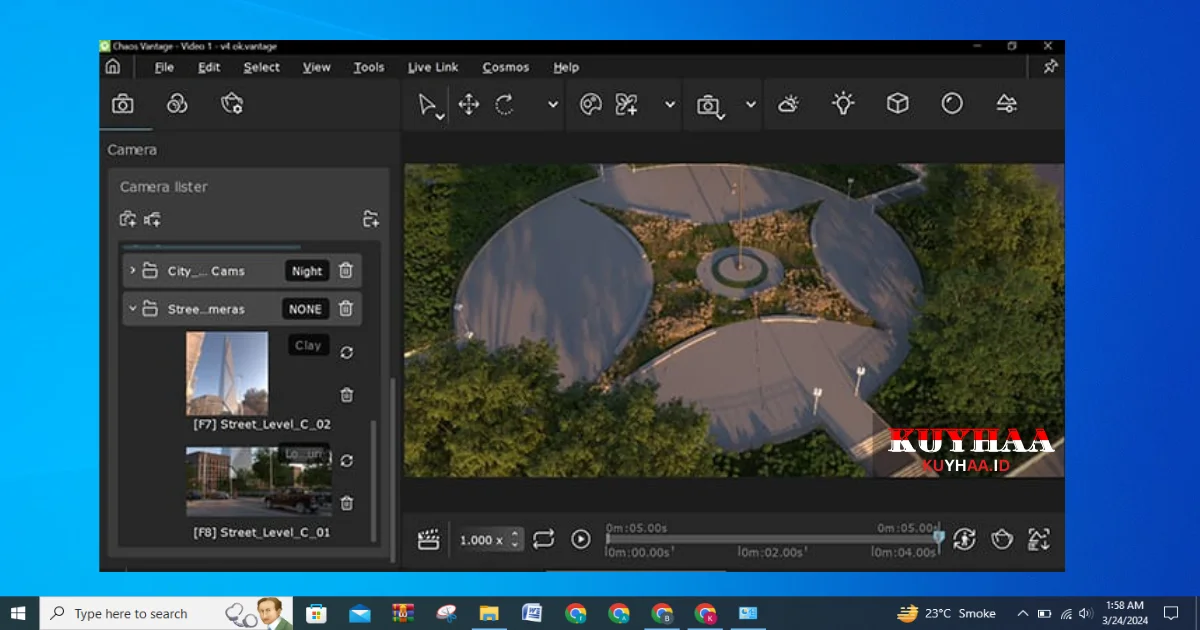Click the running figure animation toggle

(x=964, y=540)
